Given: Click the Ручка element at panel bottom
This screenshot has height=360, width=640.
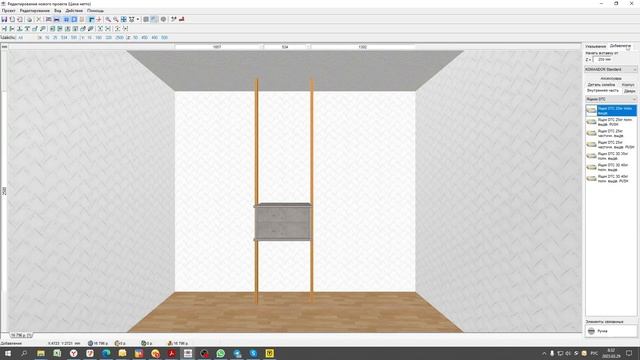Looking at the screenshot, I should pyautogui.click(x=611, y=331).
